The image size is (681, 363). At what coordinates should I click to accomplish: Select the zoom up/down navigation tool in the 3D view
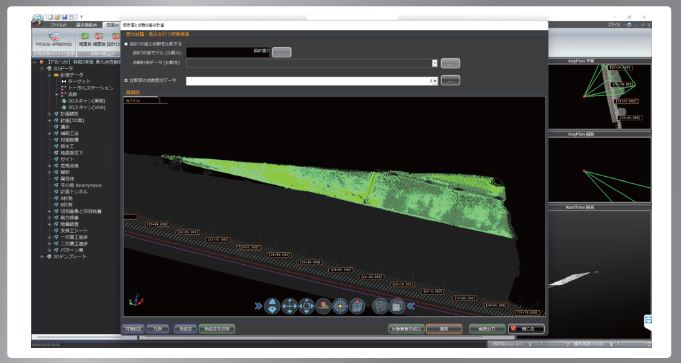coord(272,306)
